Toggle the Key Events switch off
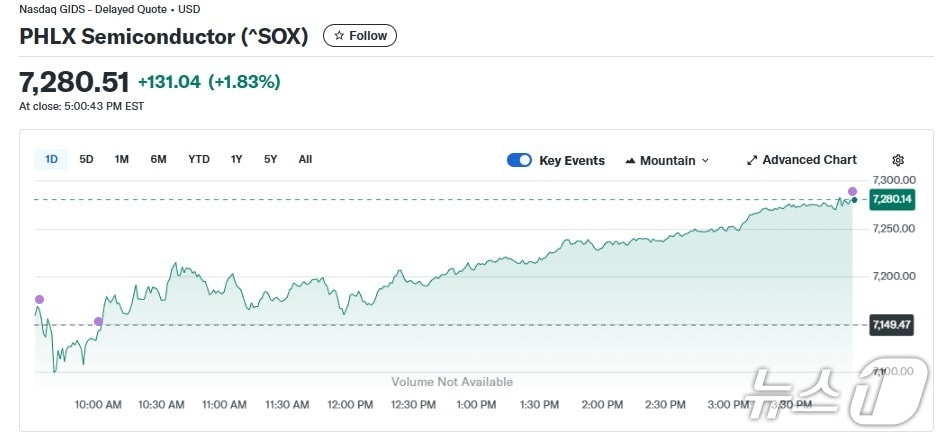 point(519,160)
